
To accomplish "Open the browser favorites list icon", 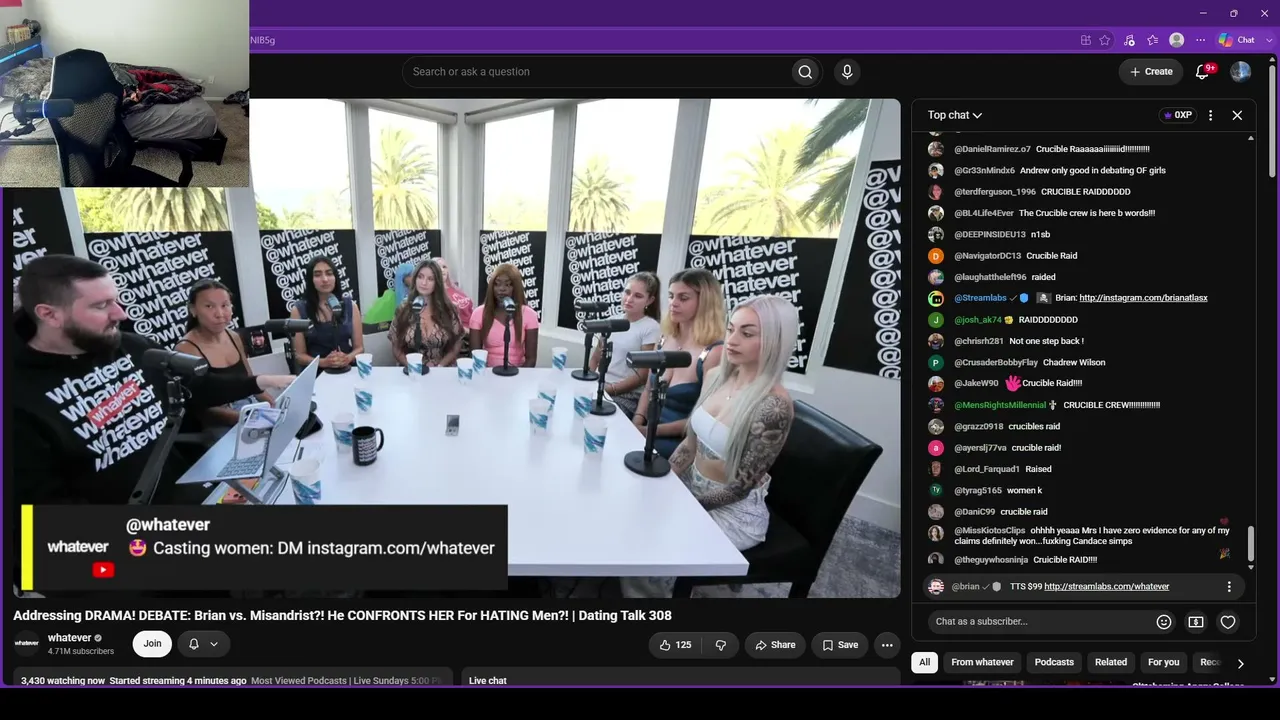I will [x=1153, y=40].
